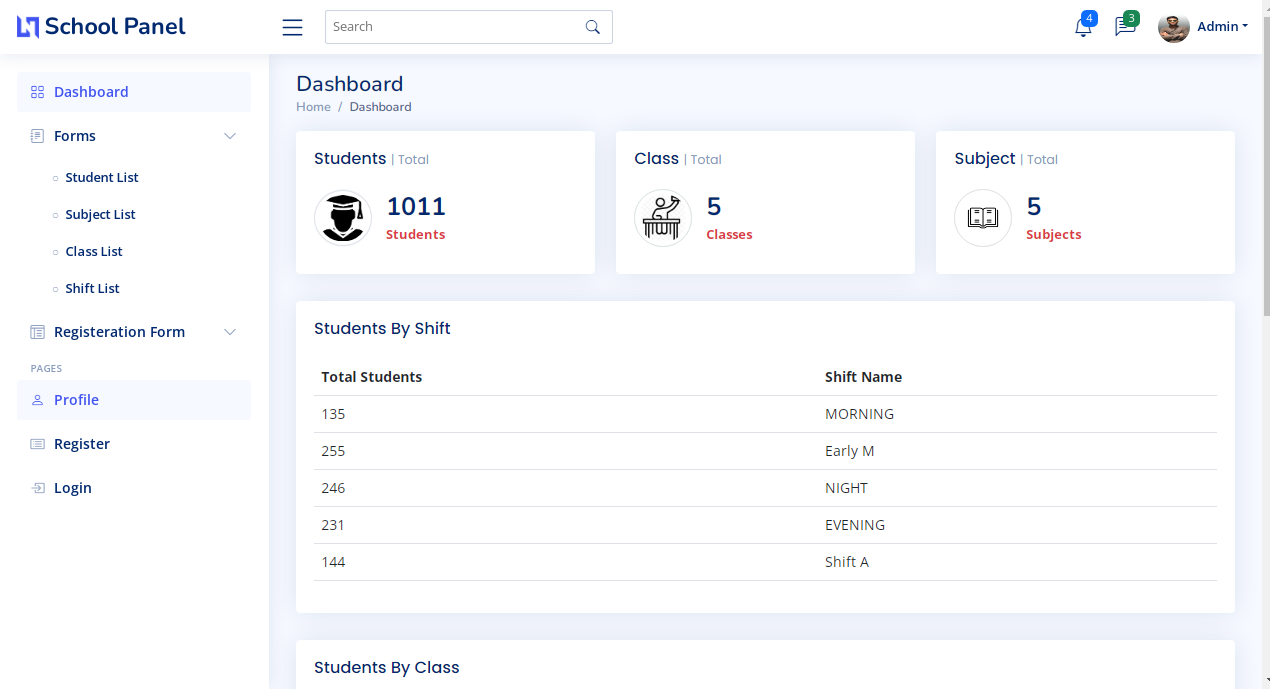Open the Profile page link
This screenshot has width=1270, height=689.
[76, 400]
